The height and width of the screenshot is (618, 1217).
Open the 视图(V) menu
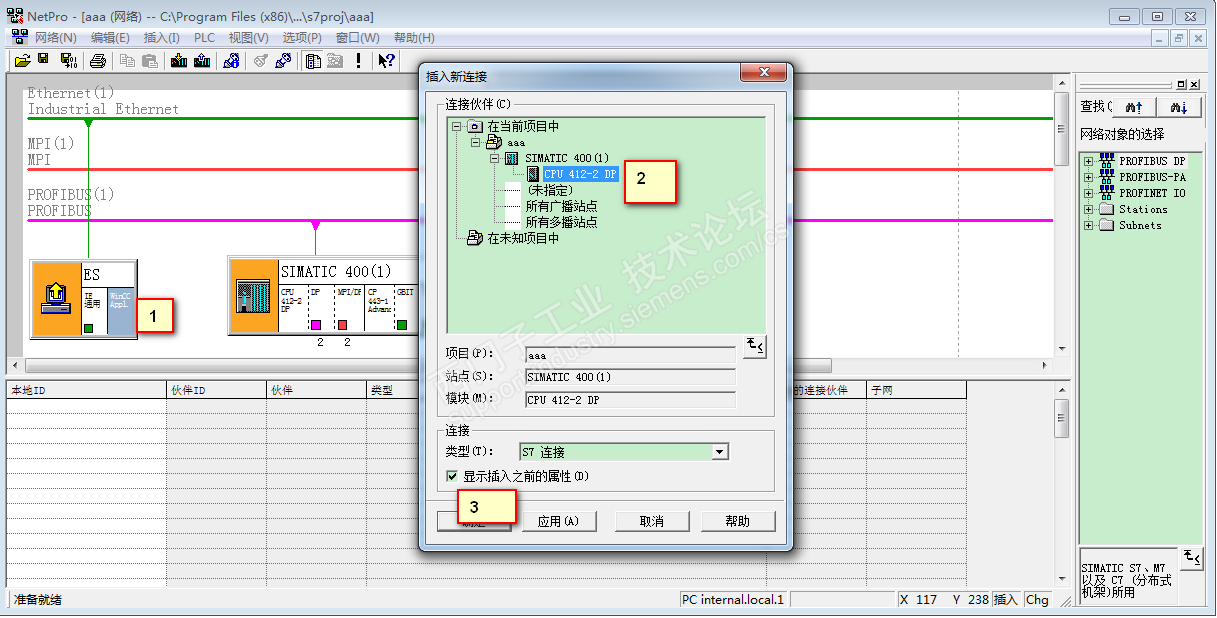[248, 38]
